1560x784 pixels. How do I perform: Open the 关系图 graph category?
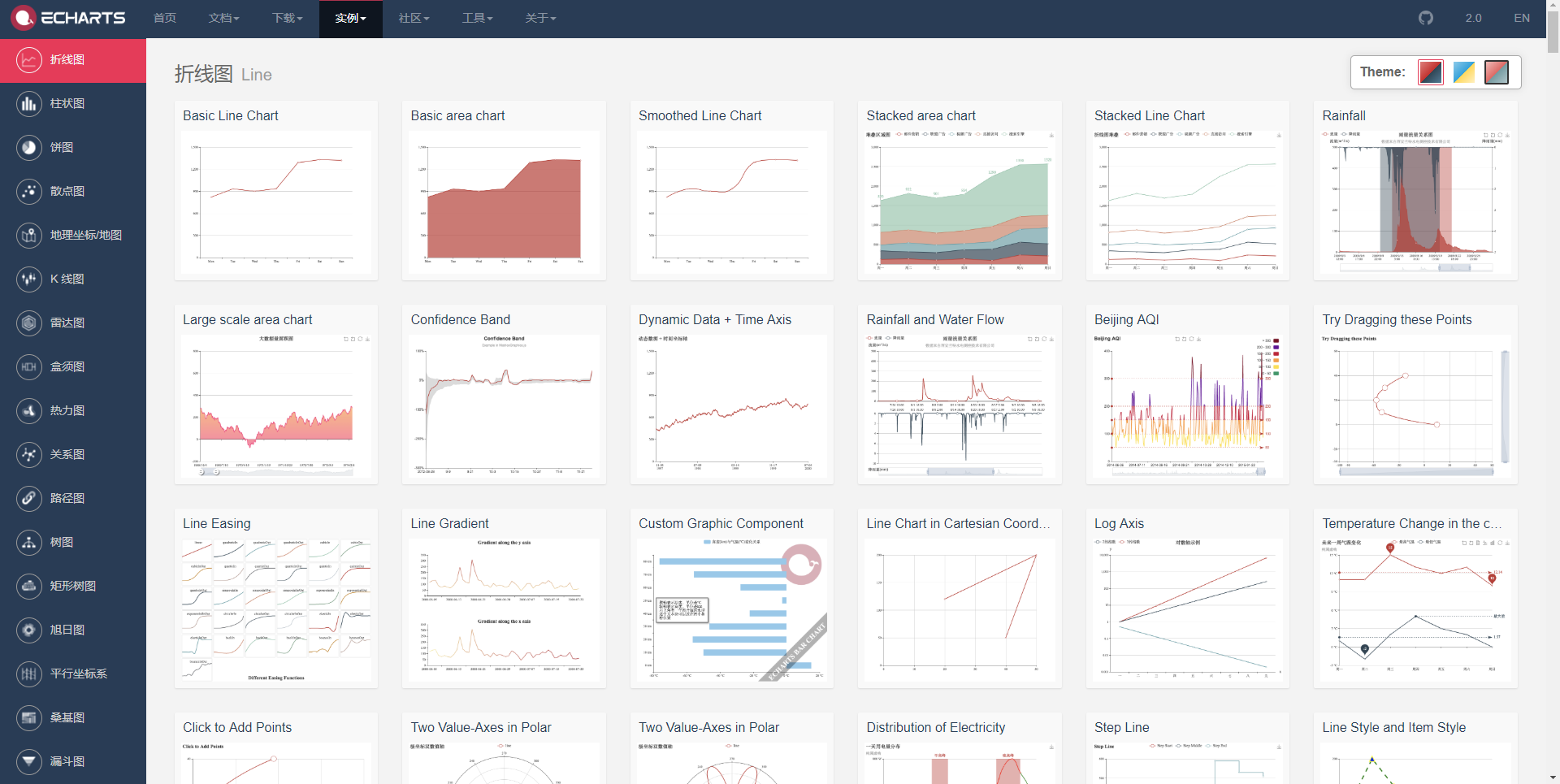pos(73,455)
